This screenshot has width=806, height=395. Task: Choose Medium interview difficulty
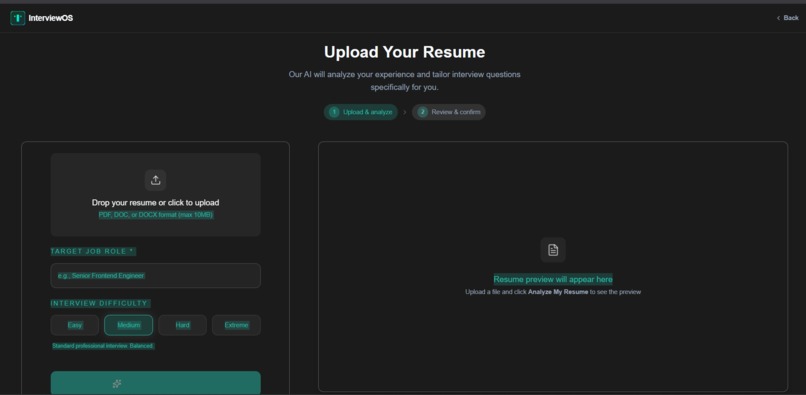click(x=129, y=325)
